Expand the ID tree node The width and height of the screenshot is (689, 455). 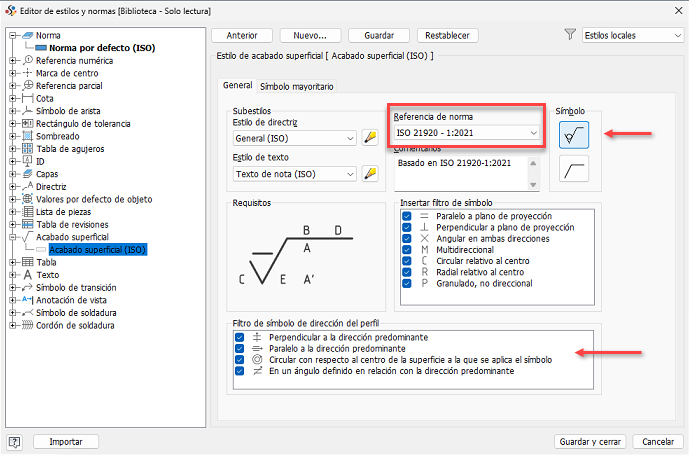click(x=13, y=161)
